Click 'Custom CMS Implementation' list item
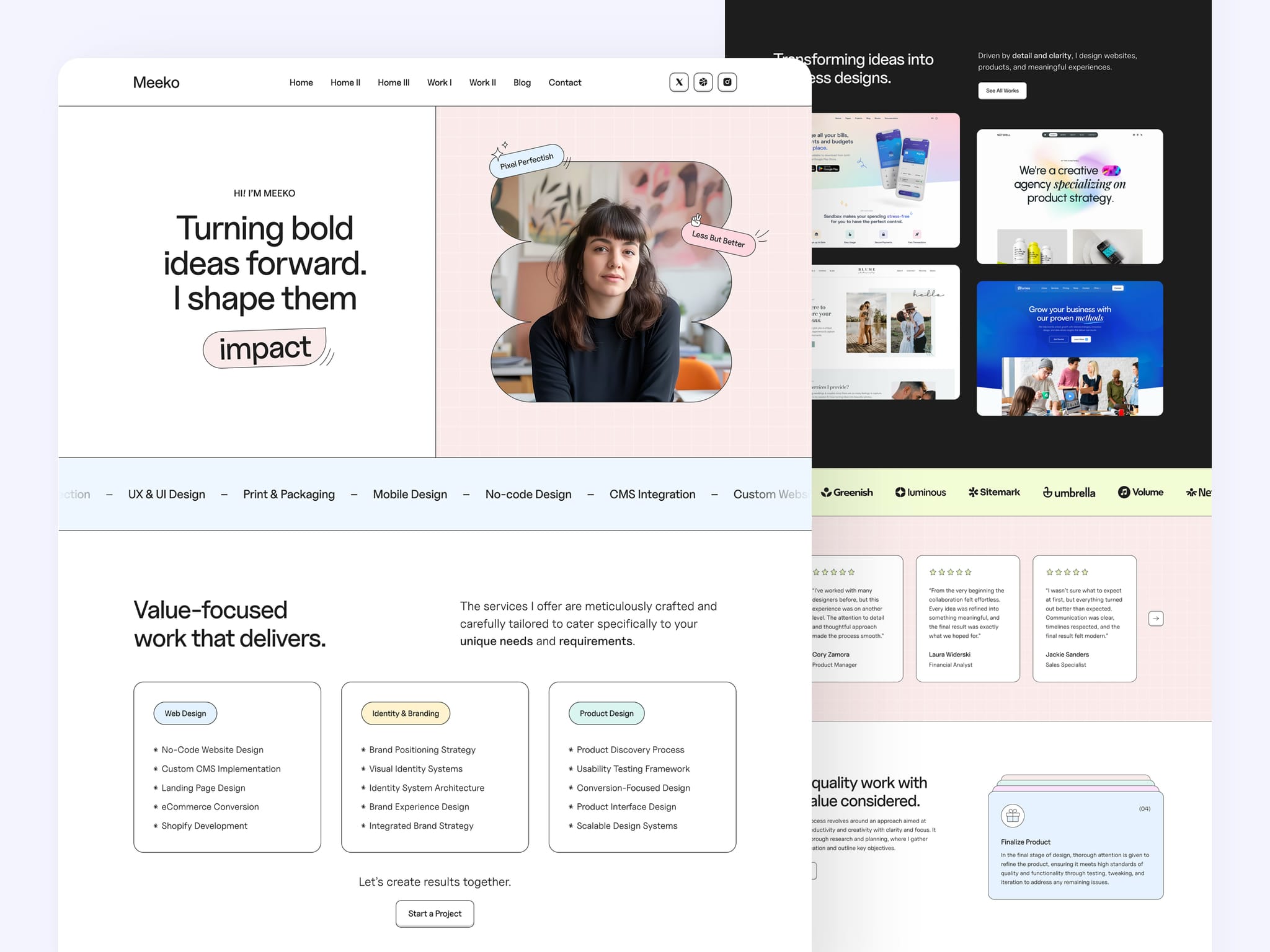Image resolution: width=1270 pixels, height=952 pixels. (x=221, y=769)
